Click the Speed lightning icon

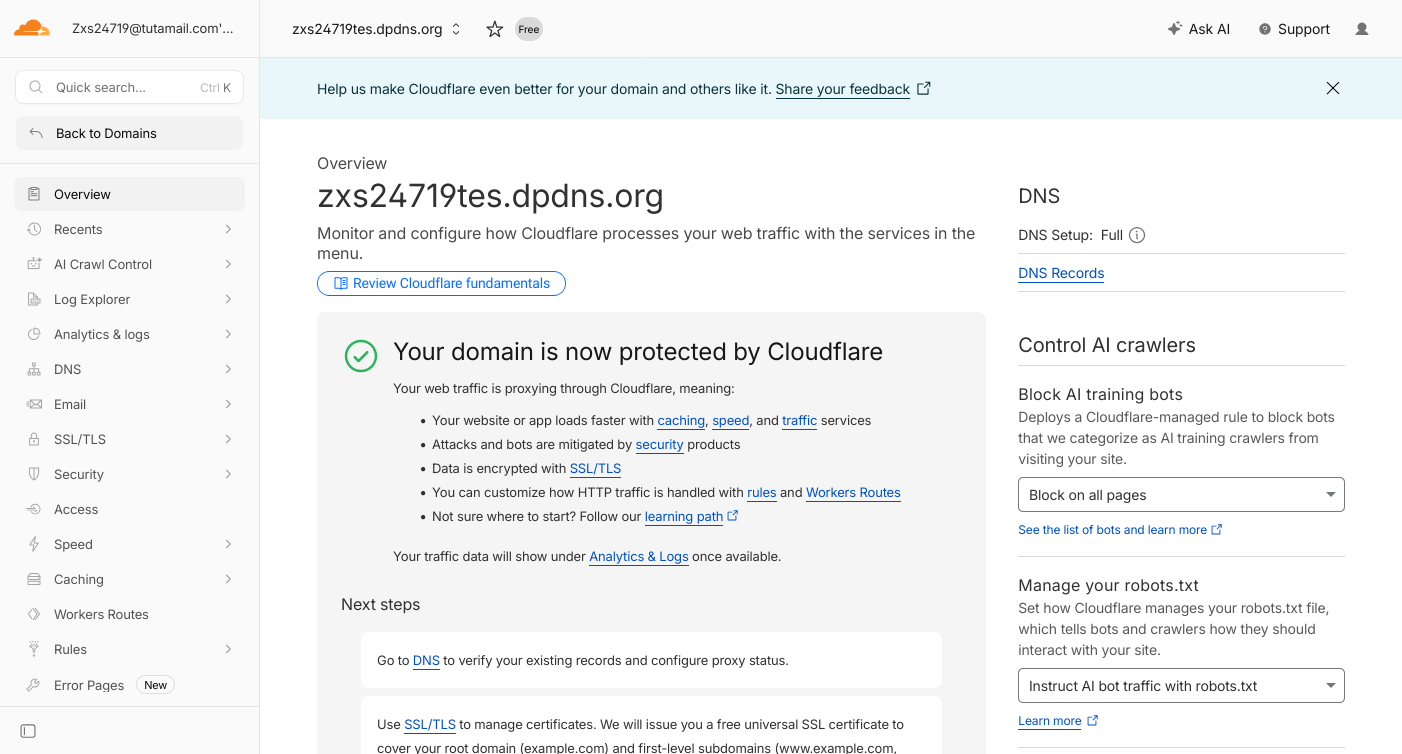point(34,544)
